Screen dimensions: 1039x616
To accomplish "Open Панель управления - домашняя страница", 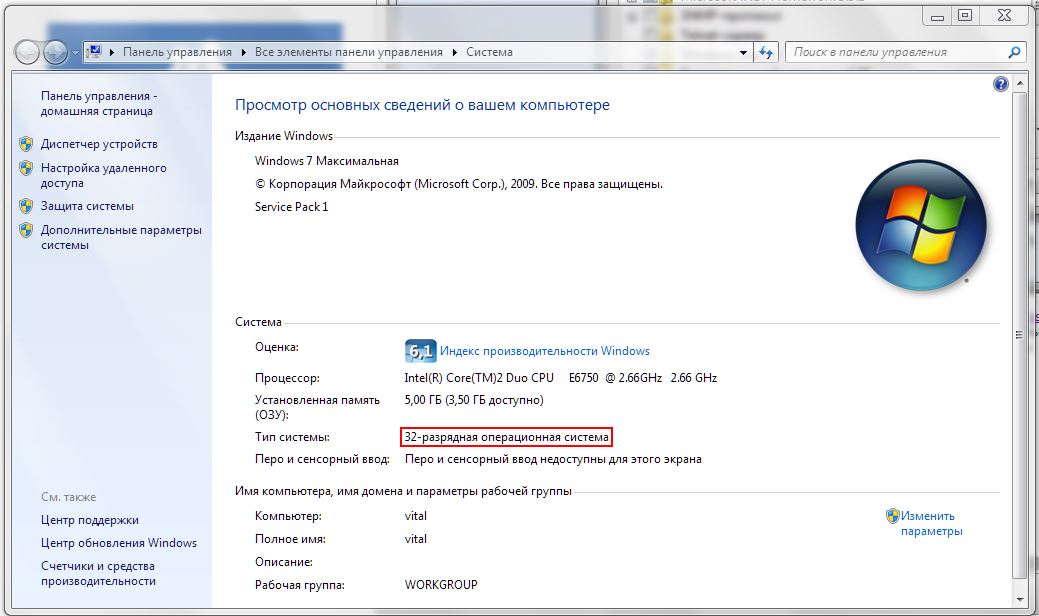I will click(x=99, y=103).
